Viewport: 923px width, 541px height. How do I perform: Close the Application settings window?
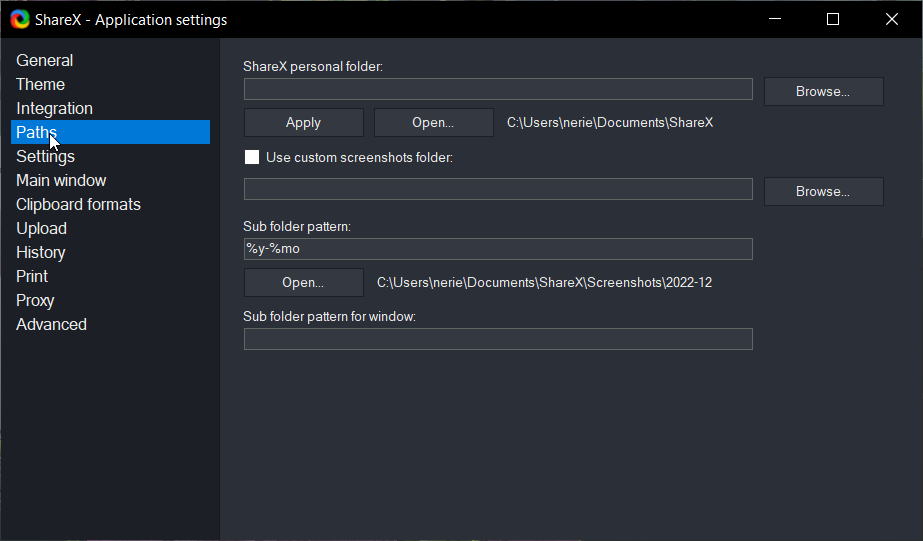click(x=892, y=19)
